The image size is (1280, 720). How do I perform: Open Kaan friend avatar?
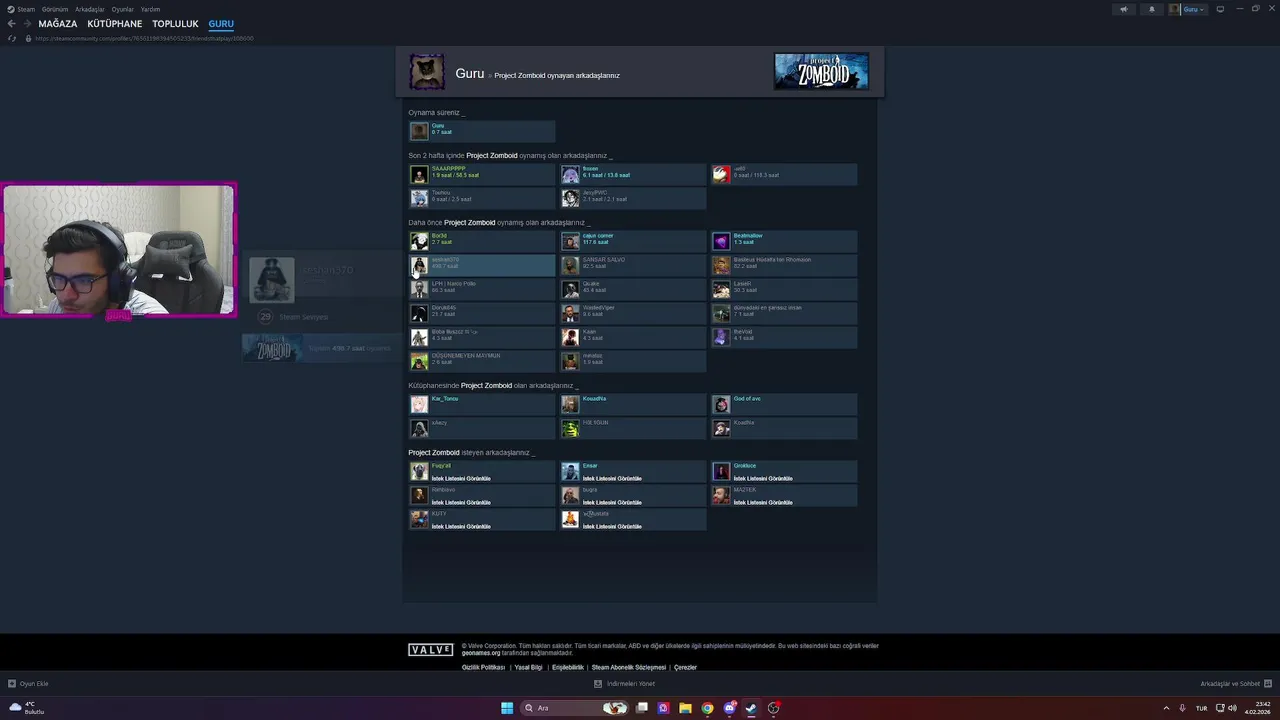click(570, 337)
